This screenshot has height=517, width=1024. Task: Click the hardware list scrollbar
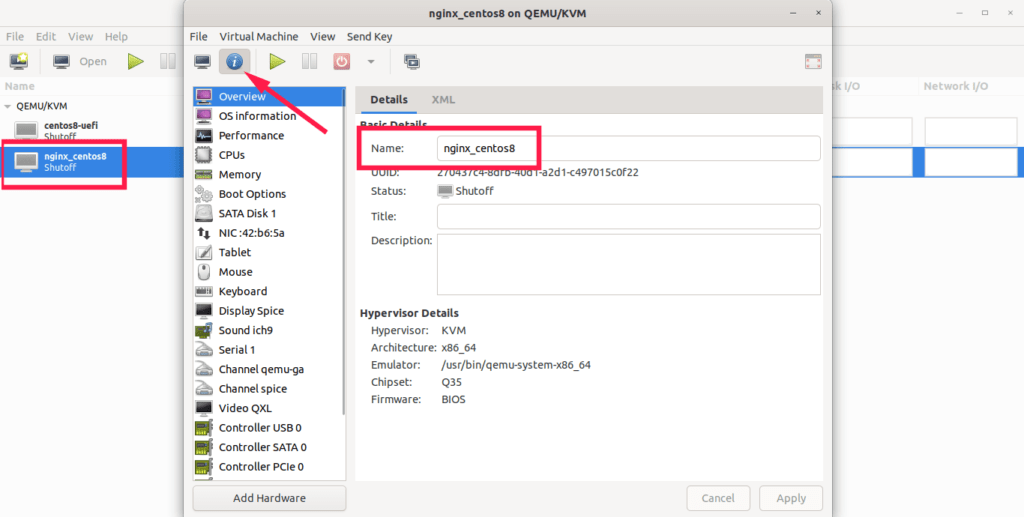click(x=344, y=251)
